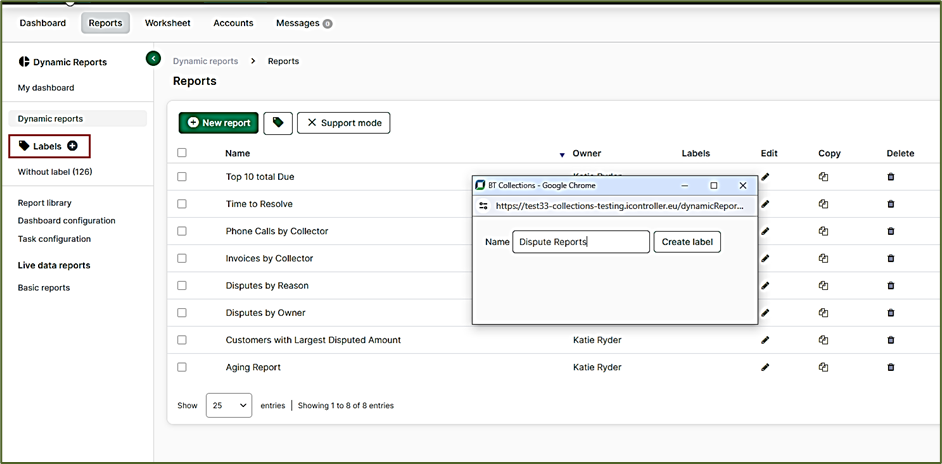Edit the Top 10 total Due report
This screenshot has height=464, width=942.
pos(765,177)
